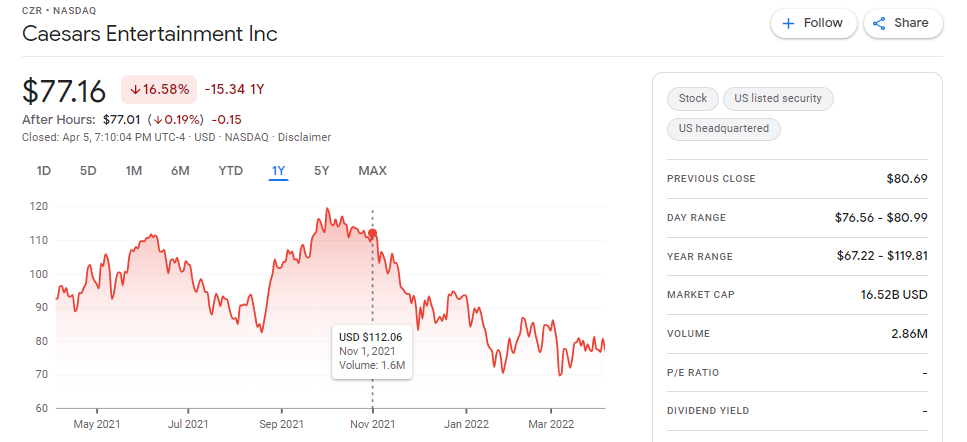Click the US listed security chip

(x=778, y=99)
